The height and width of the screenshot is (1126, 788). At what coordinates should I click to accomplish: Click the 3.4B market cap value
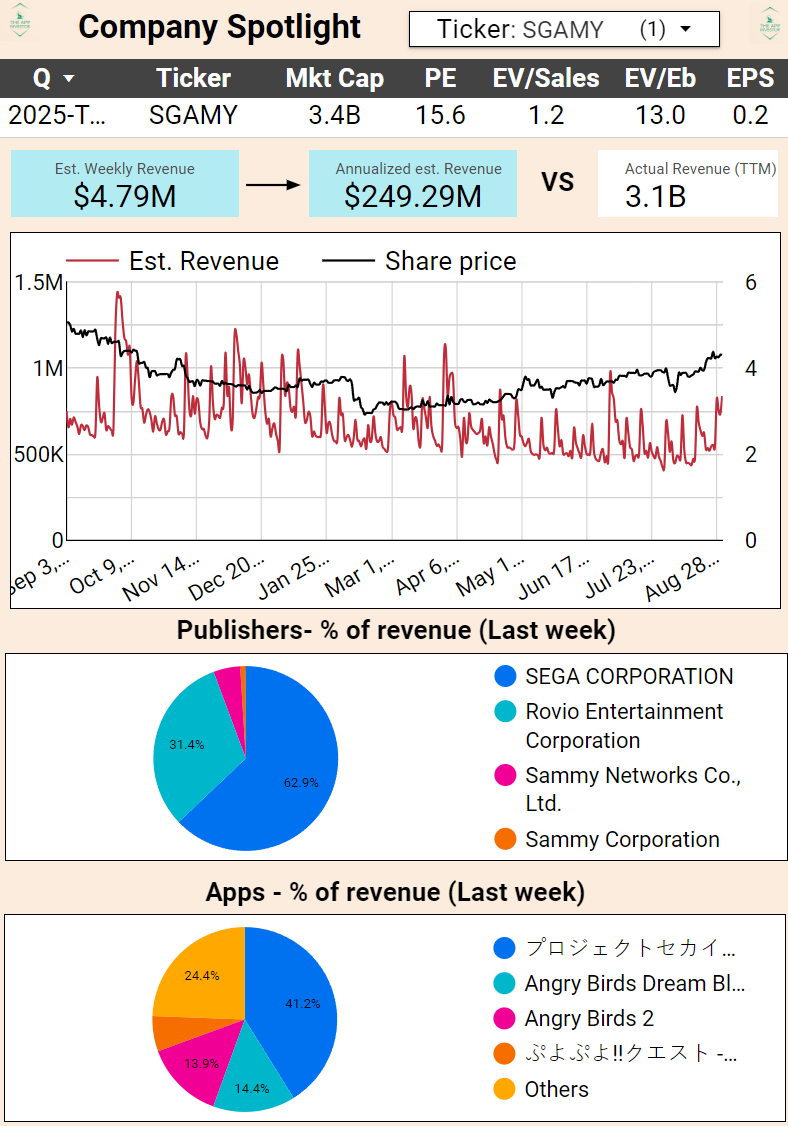(334, 115)
